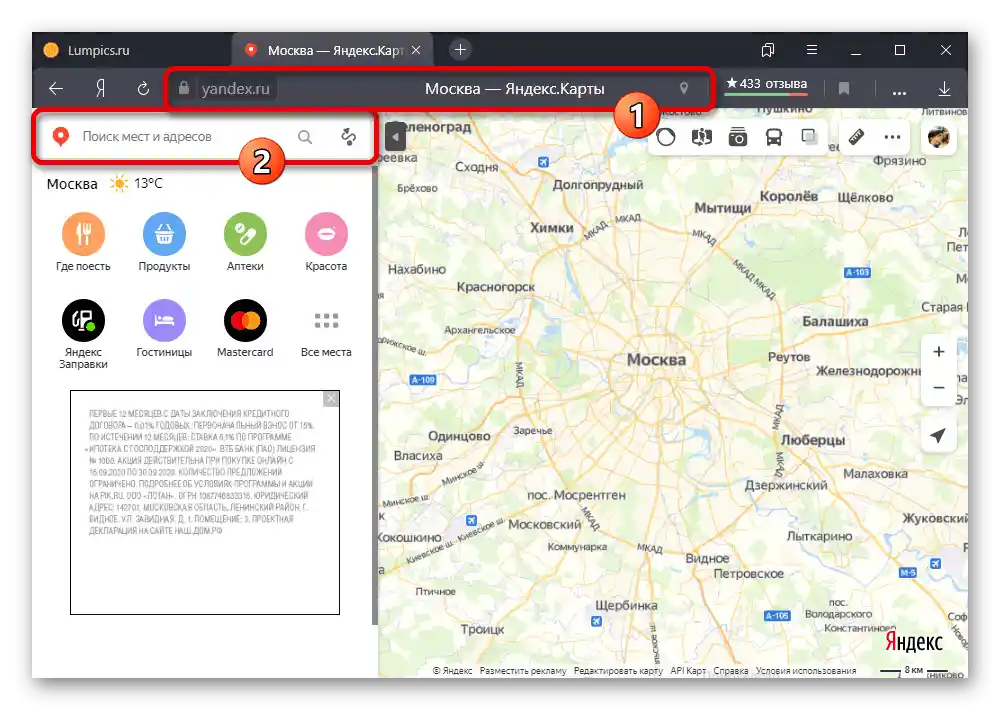1000x710 pixels.
Task: Open the user profile avatar
Action: coord(938,137)
